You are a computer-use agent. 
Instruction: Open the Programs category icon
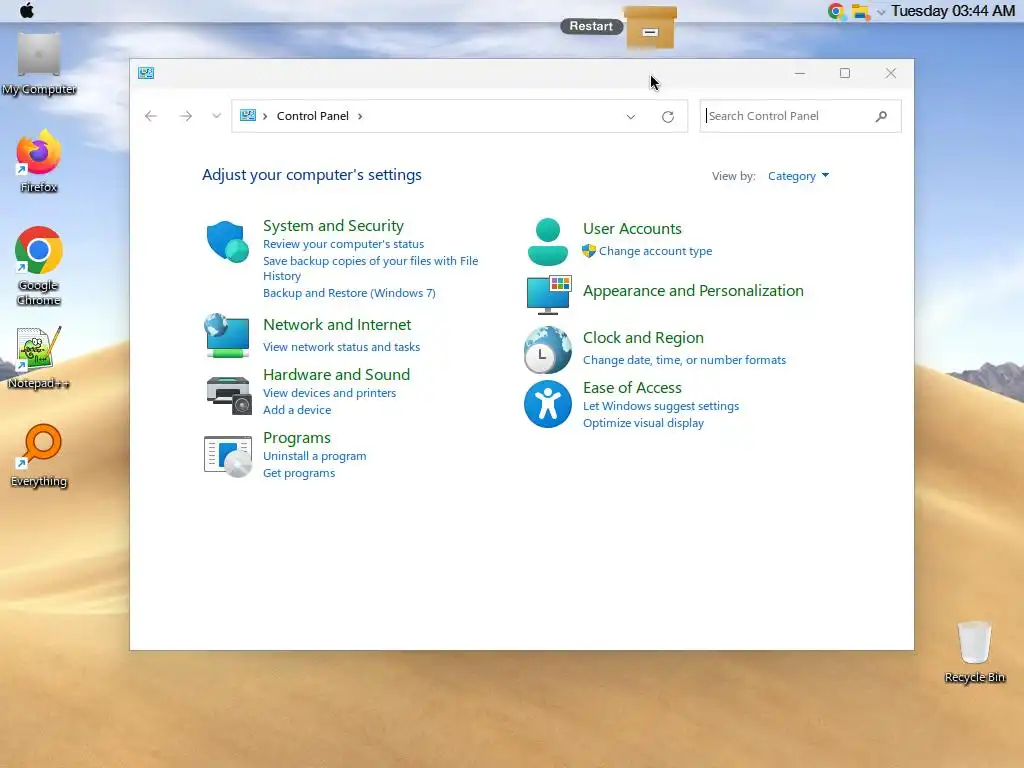click(x=228, y=456)
